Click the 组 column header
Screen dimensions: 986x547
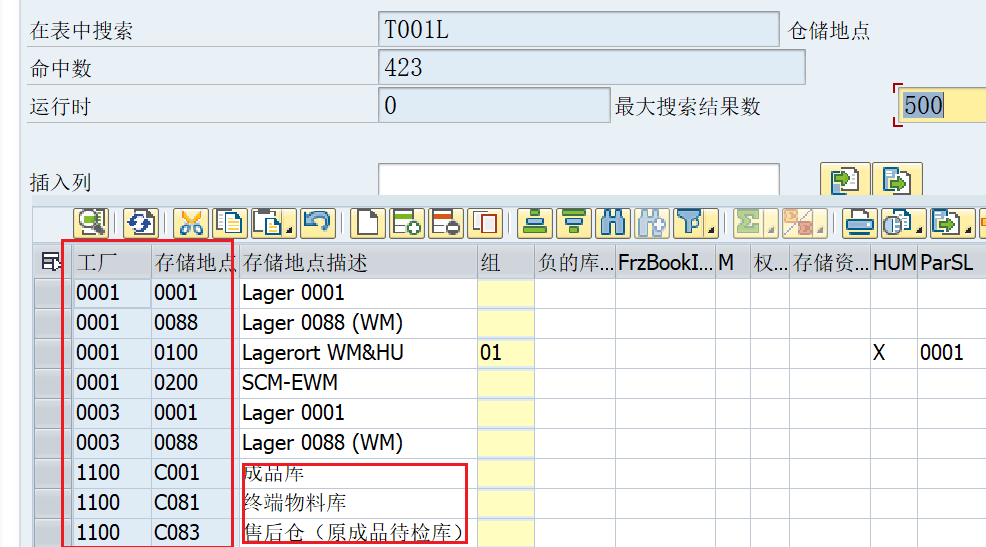(x=506, y=262)
